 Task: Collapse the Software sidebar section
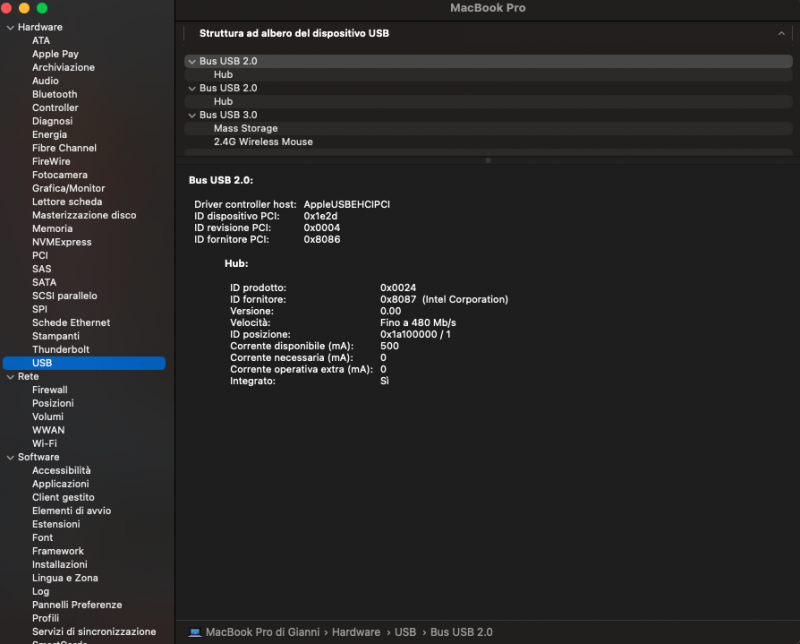10,457
